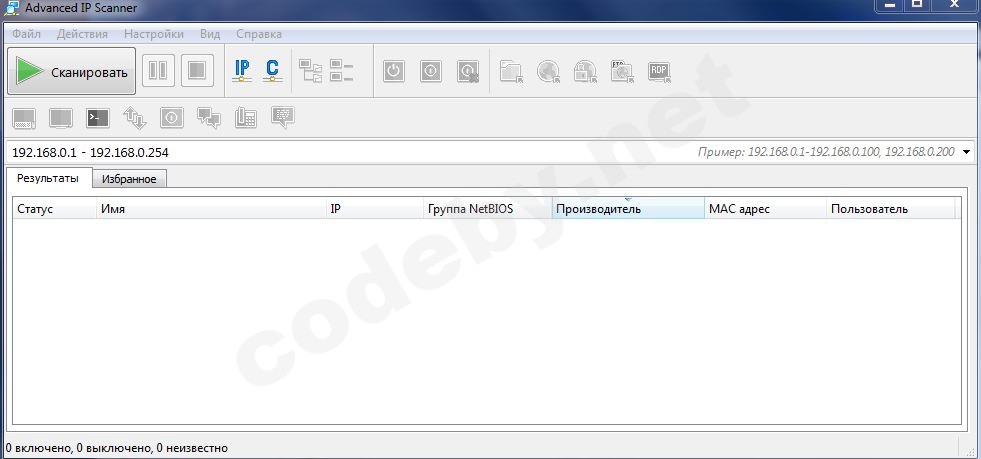Sort by the Пользователь column header

pyautogui.click(x=891, y=209)
